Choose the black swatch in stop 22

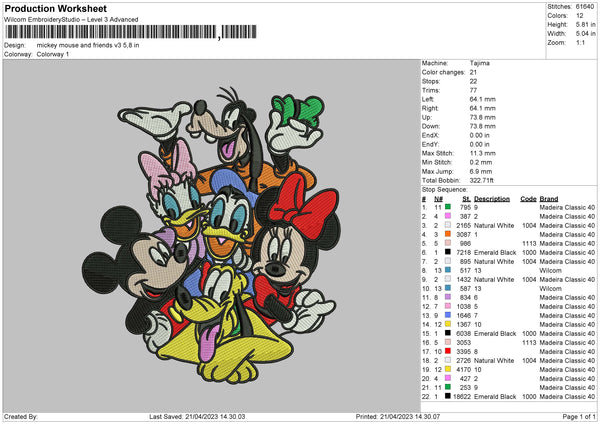[x=447, y=396]
